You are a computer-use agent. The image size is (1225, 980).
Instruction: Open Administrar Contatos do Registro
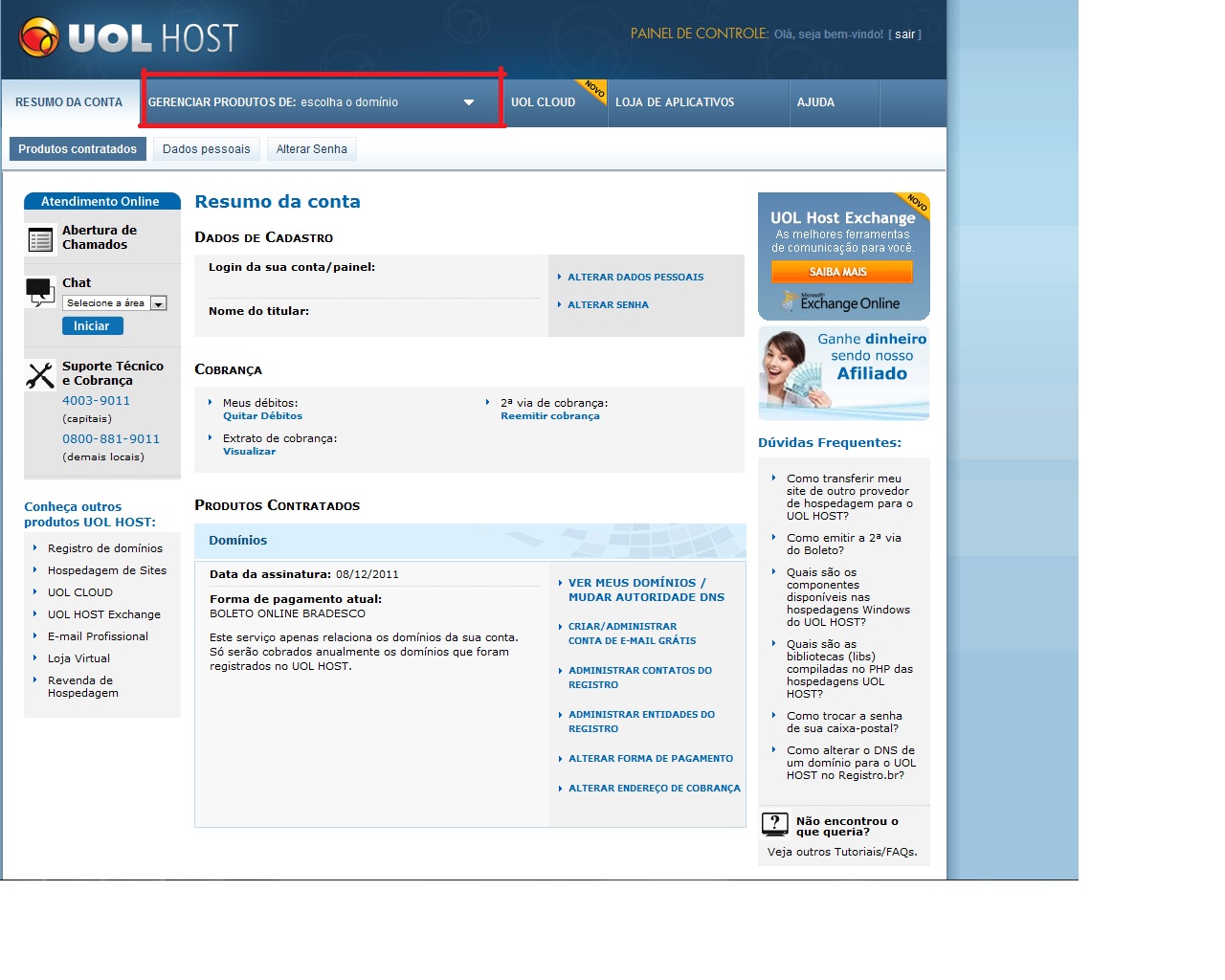tap(640, 678)
